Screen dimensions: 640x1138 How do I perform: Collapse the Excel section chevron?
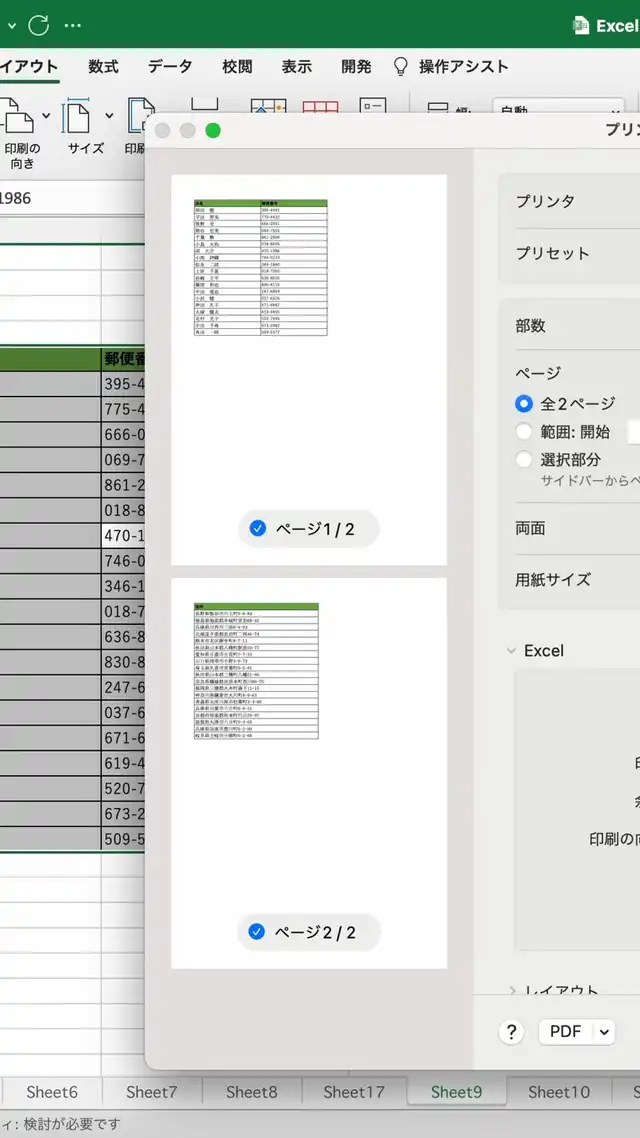click(511, 651)
